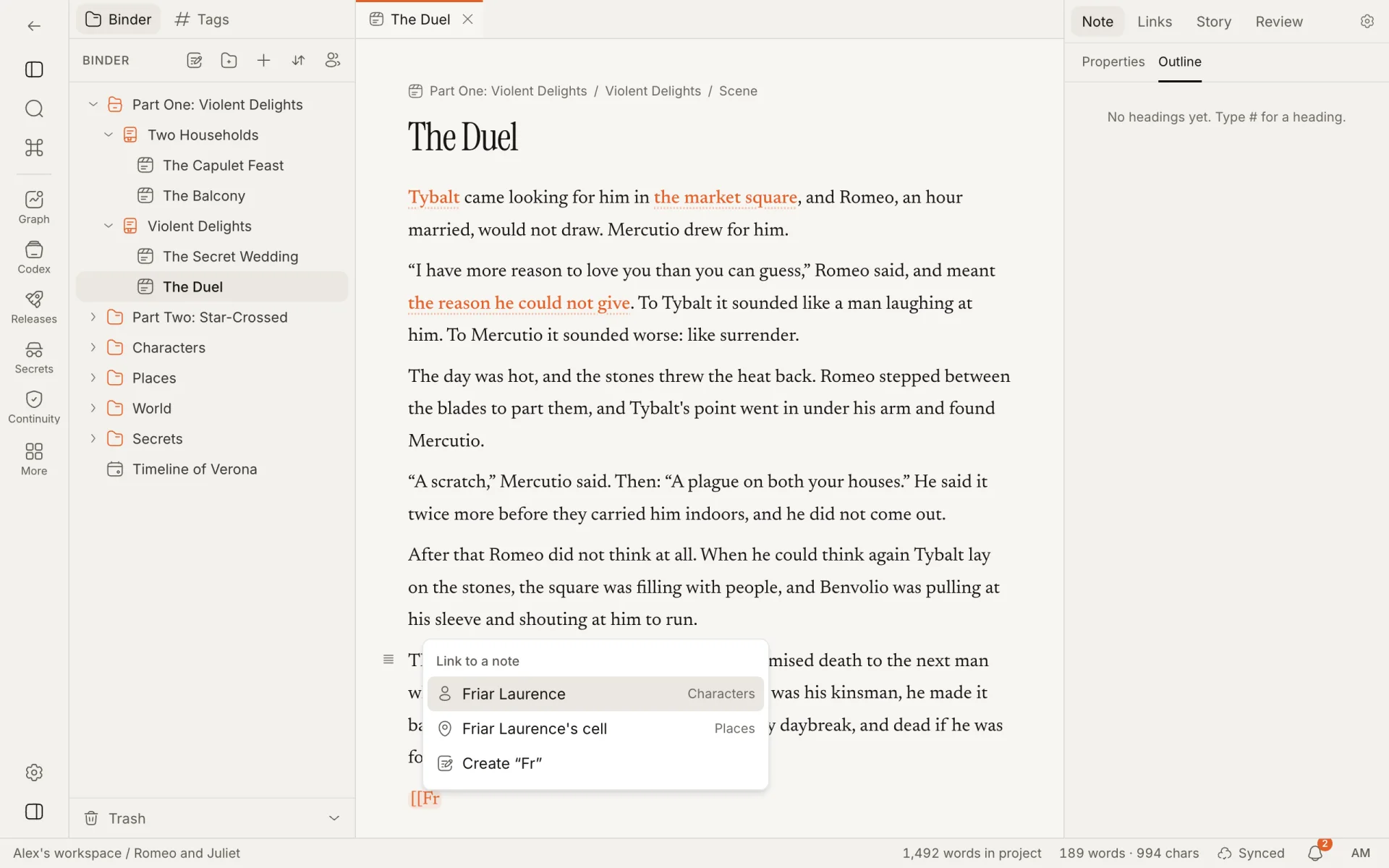Select Friar Laurence's cell suggestion
The width and height of the screenshot is (1389, 868).
point(595,728)
